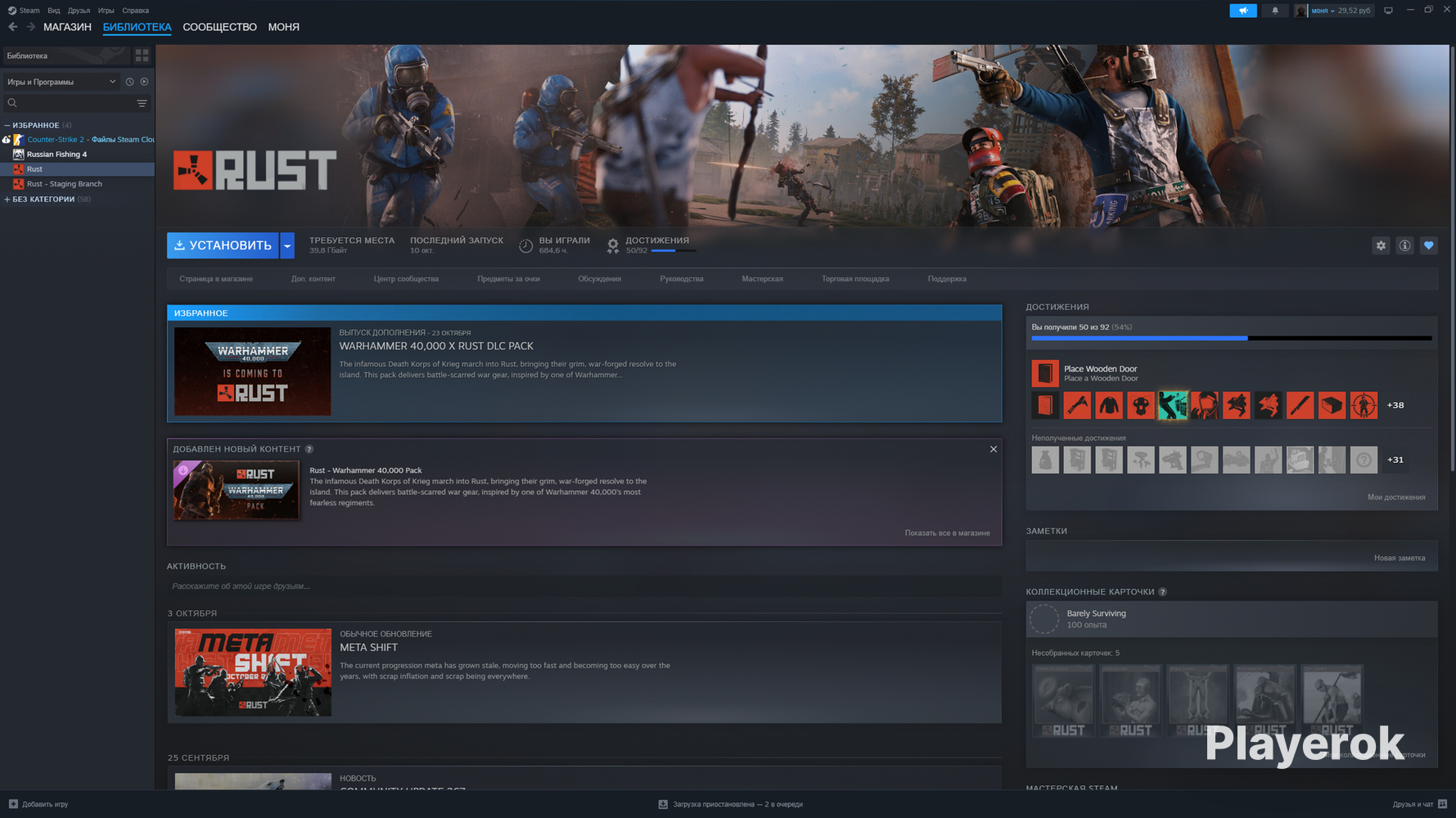Select the wooden crate achievement icon
Image resolution: width=1456 pixels, height=818 pixels.
click(x=1332, y=405)
